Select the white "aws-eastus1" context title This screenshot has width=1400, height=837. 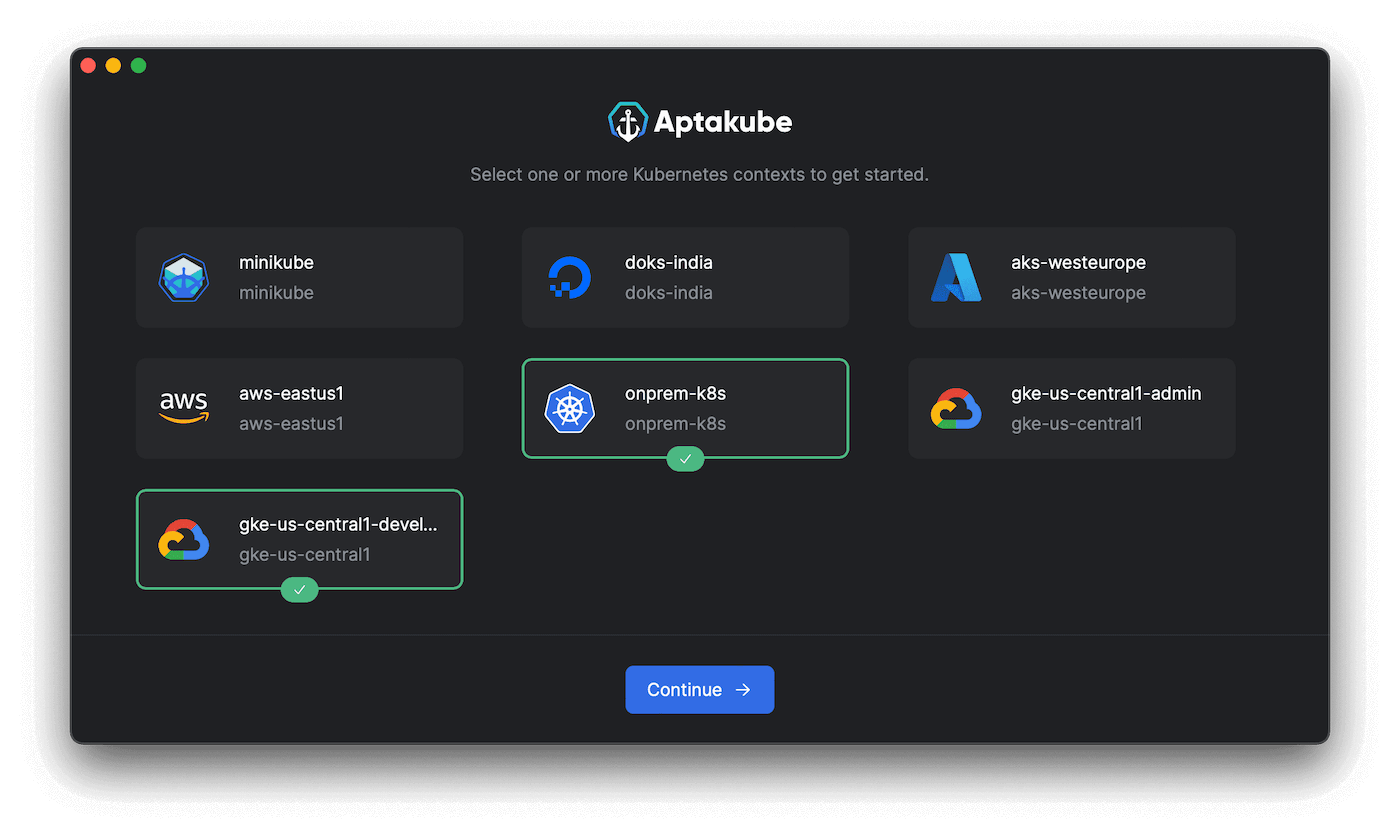[291, 394]
